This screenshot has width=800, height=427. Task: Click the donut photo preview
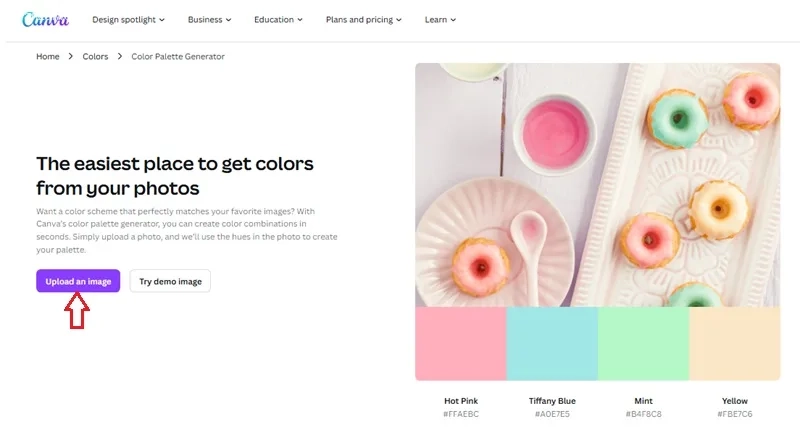coord(597,185)
